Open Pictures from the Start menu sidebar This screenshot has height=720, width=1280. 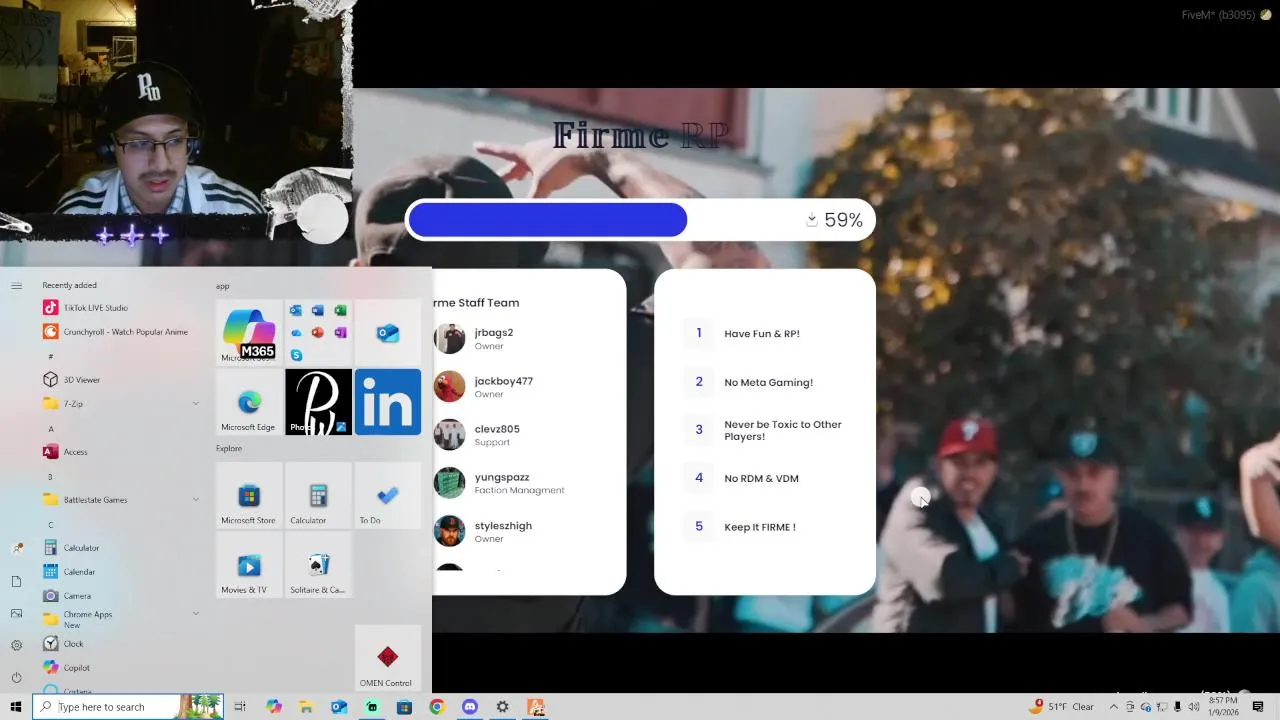[16, 613]
